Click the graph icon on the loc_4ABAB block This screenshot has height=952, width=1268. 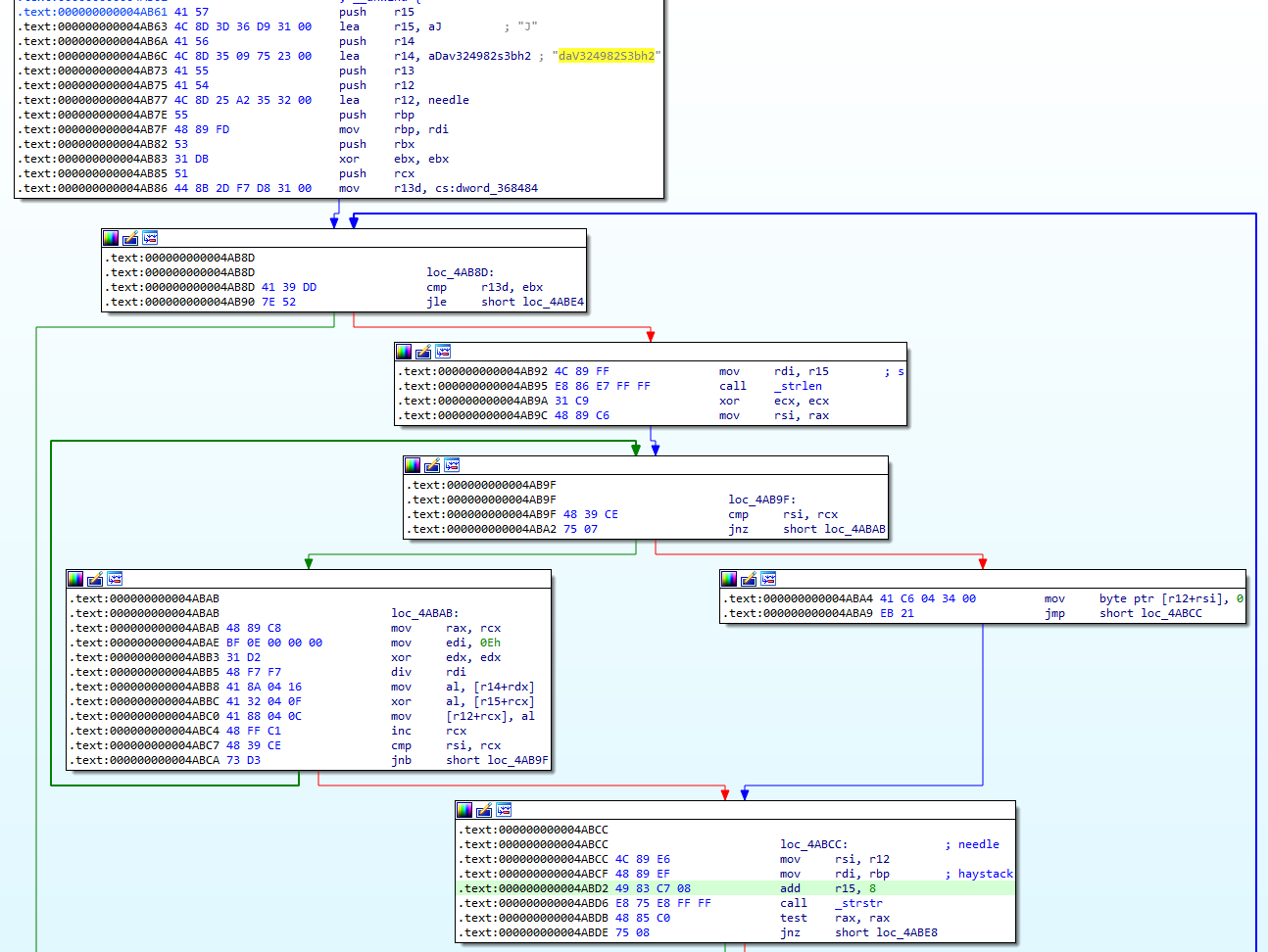pos(115,579)
